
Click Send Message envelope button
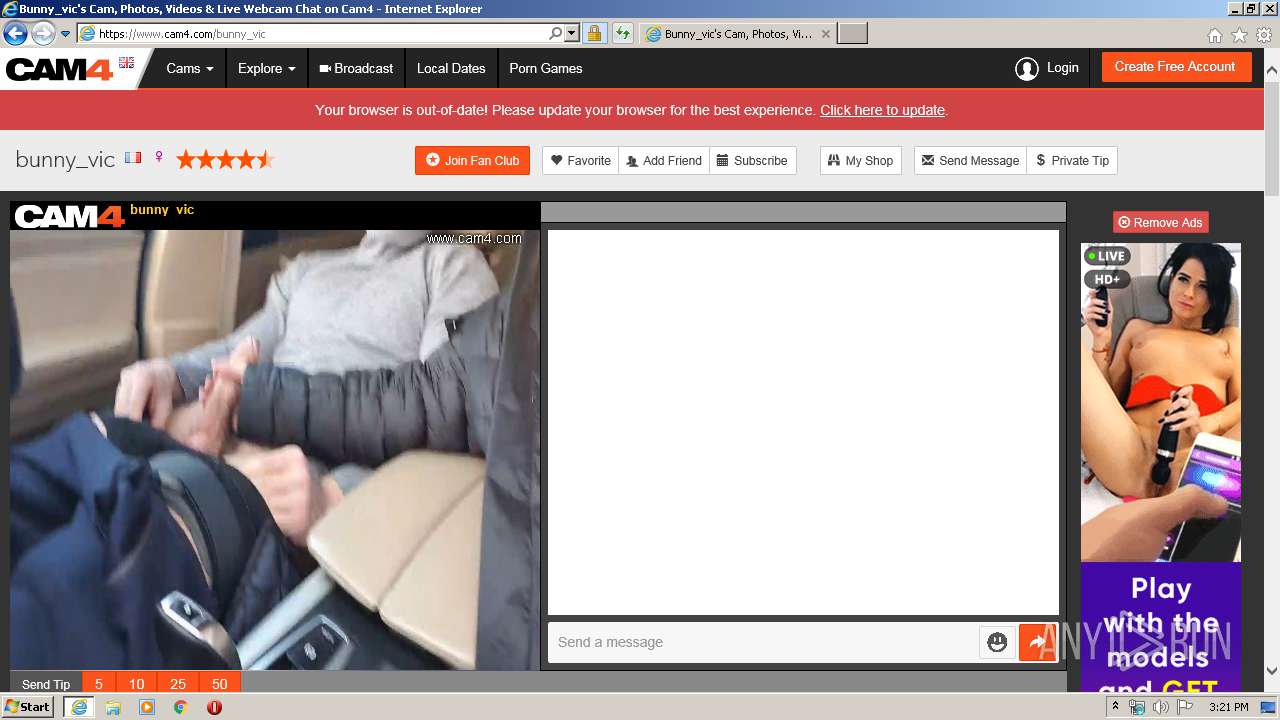970,160
